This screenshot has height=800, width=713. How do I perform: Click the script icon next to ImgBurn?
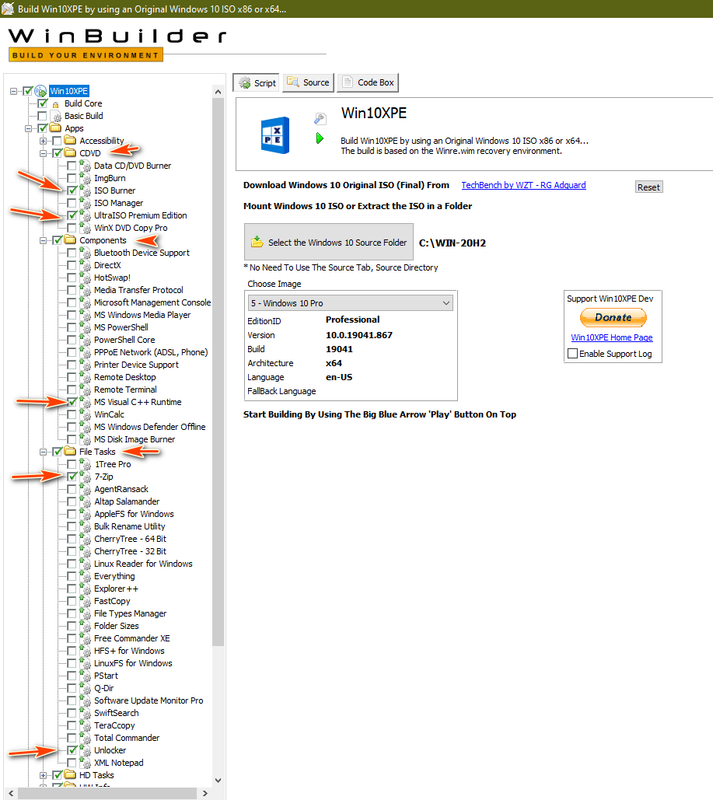coord(85,178)
